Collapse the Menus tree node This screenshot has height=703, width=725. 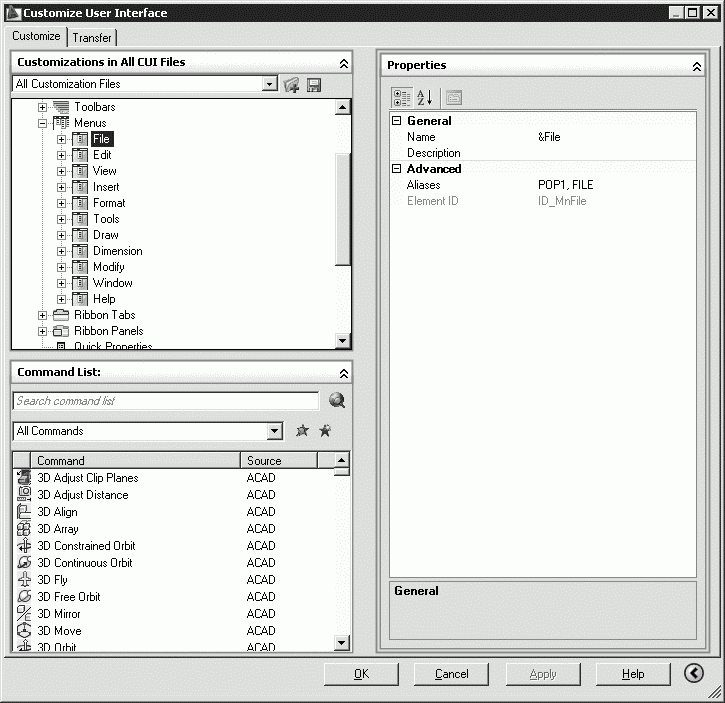(x=43, y=123)
